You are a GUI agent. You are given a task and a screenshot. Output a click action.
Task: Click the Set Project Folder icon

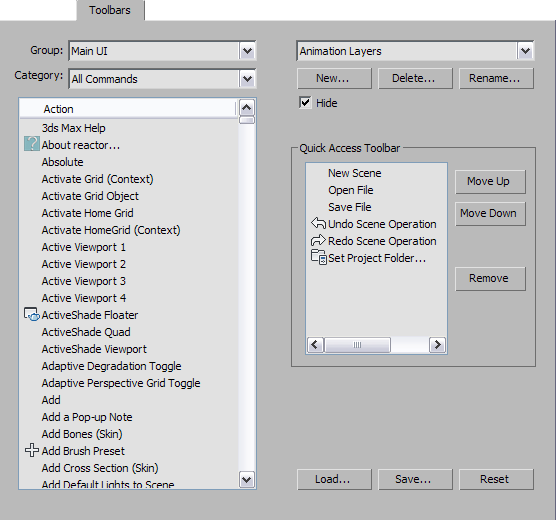pyautogui.click(x=318, y=258)
